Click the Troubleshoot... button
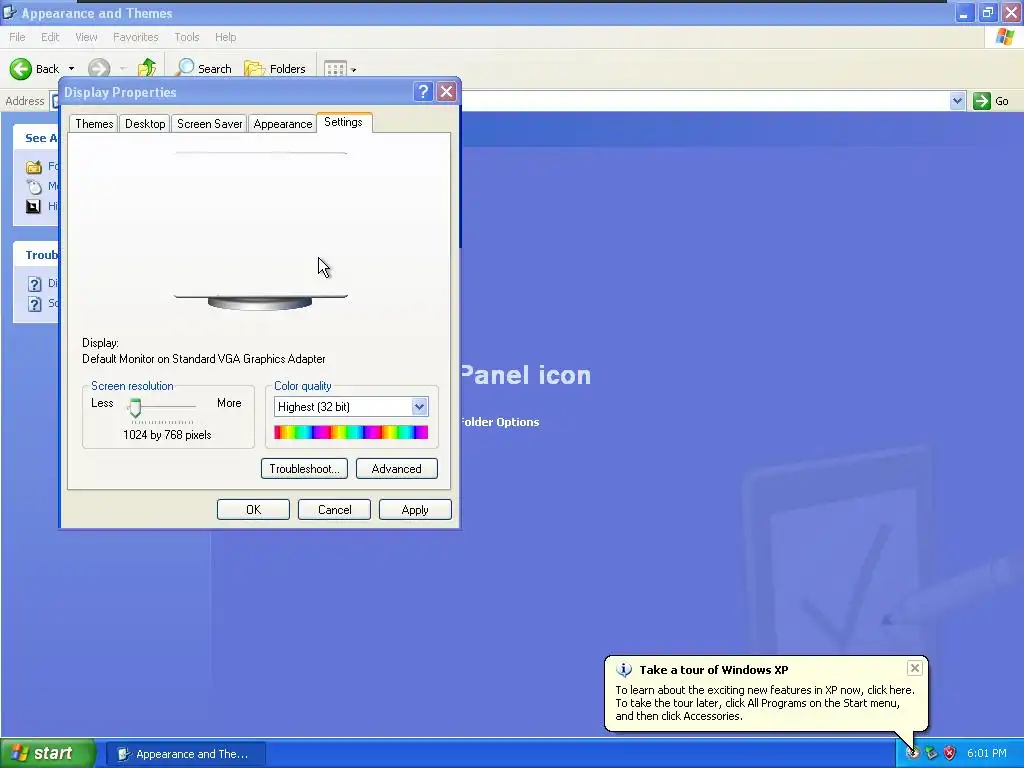Viewport: 1024px width, 768px height. (x=304, y=469)
